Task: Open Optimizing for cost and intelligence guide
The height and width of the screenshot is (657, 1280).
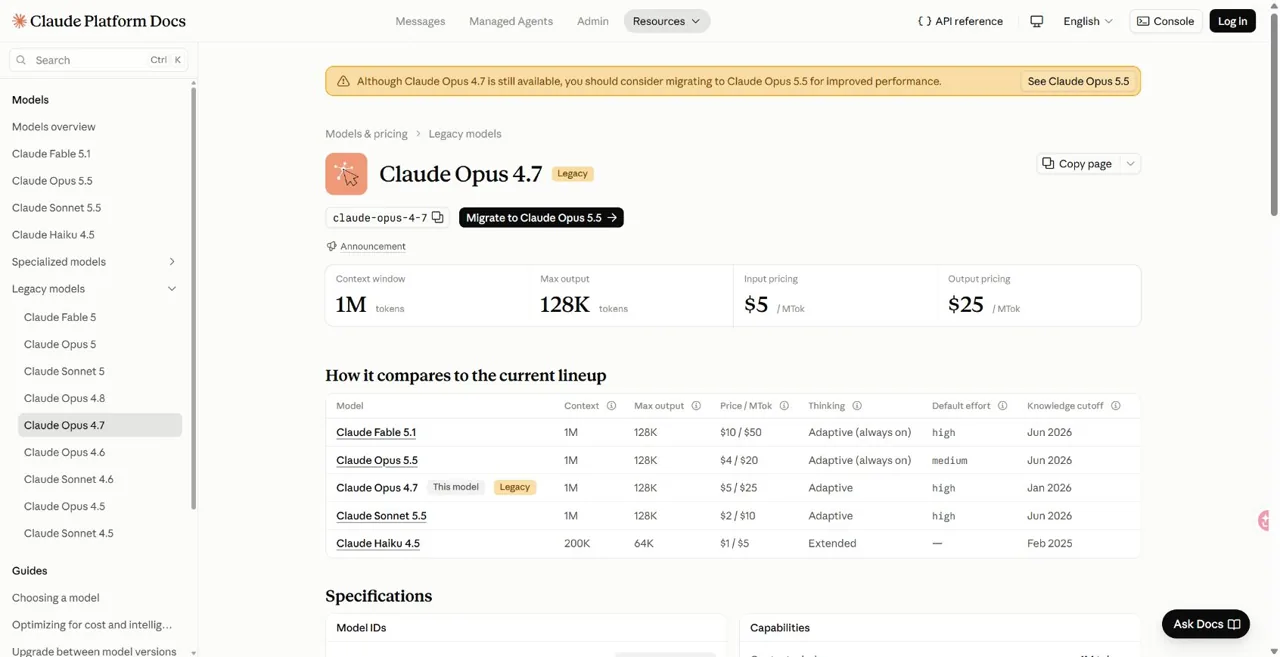Action: click(94, 625)
